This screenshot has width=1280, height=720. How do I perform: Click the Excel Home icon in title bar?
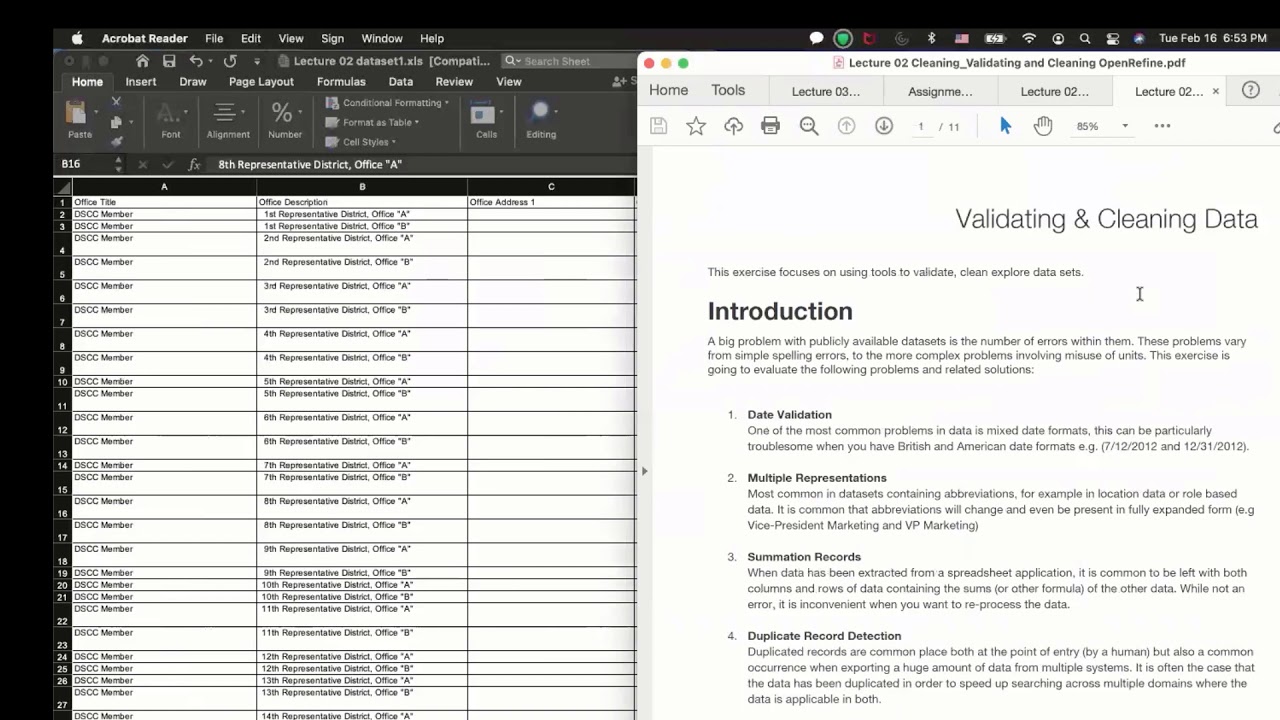point(142,61)
